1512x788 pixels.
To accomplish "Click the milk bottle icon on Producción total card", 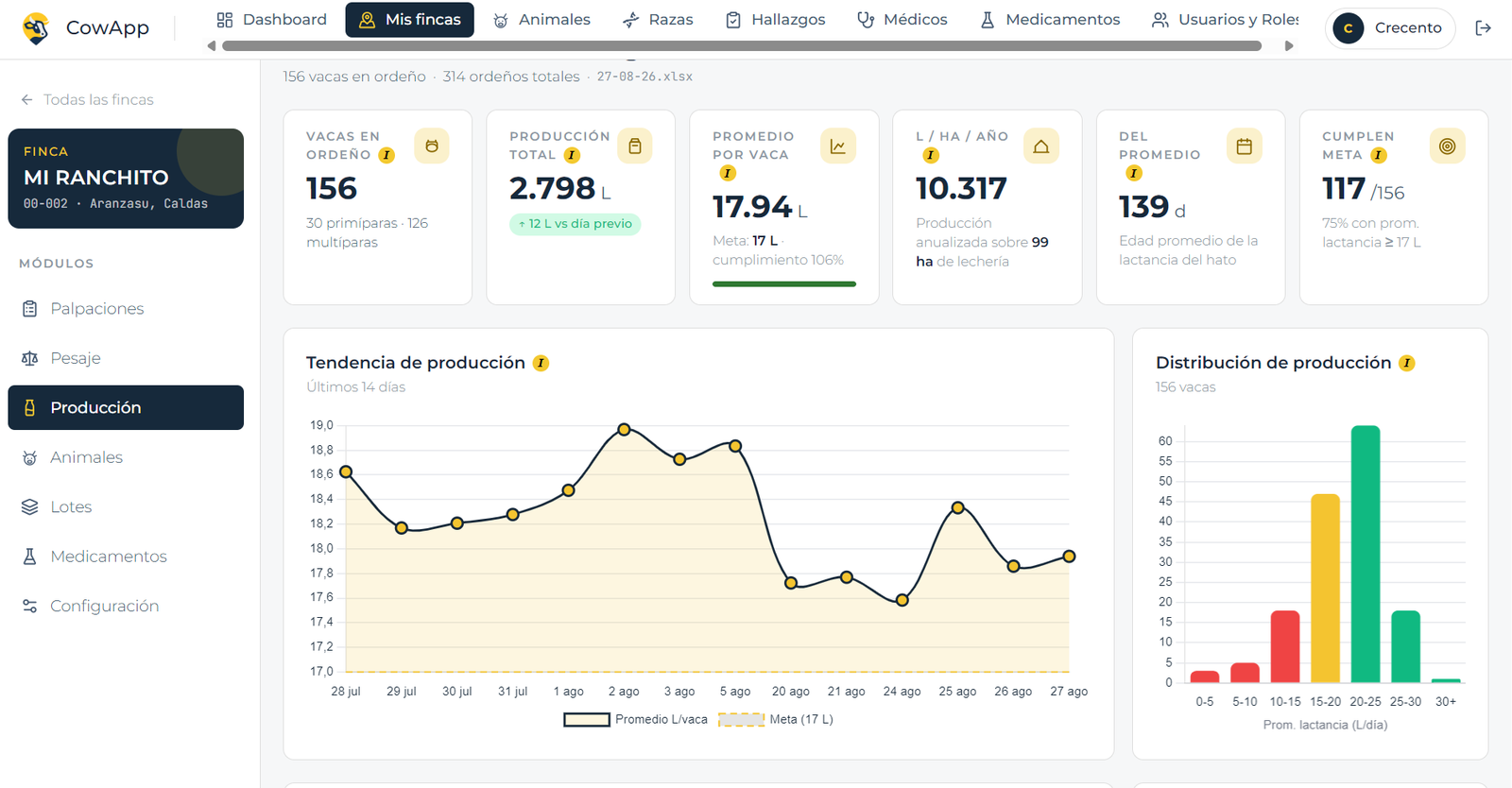I will click(635, 146).
